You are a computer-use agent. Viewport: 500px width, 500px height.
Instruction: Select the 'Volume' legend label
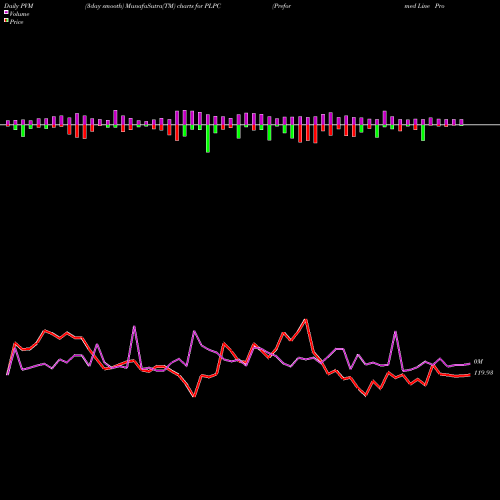(19, 14)
